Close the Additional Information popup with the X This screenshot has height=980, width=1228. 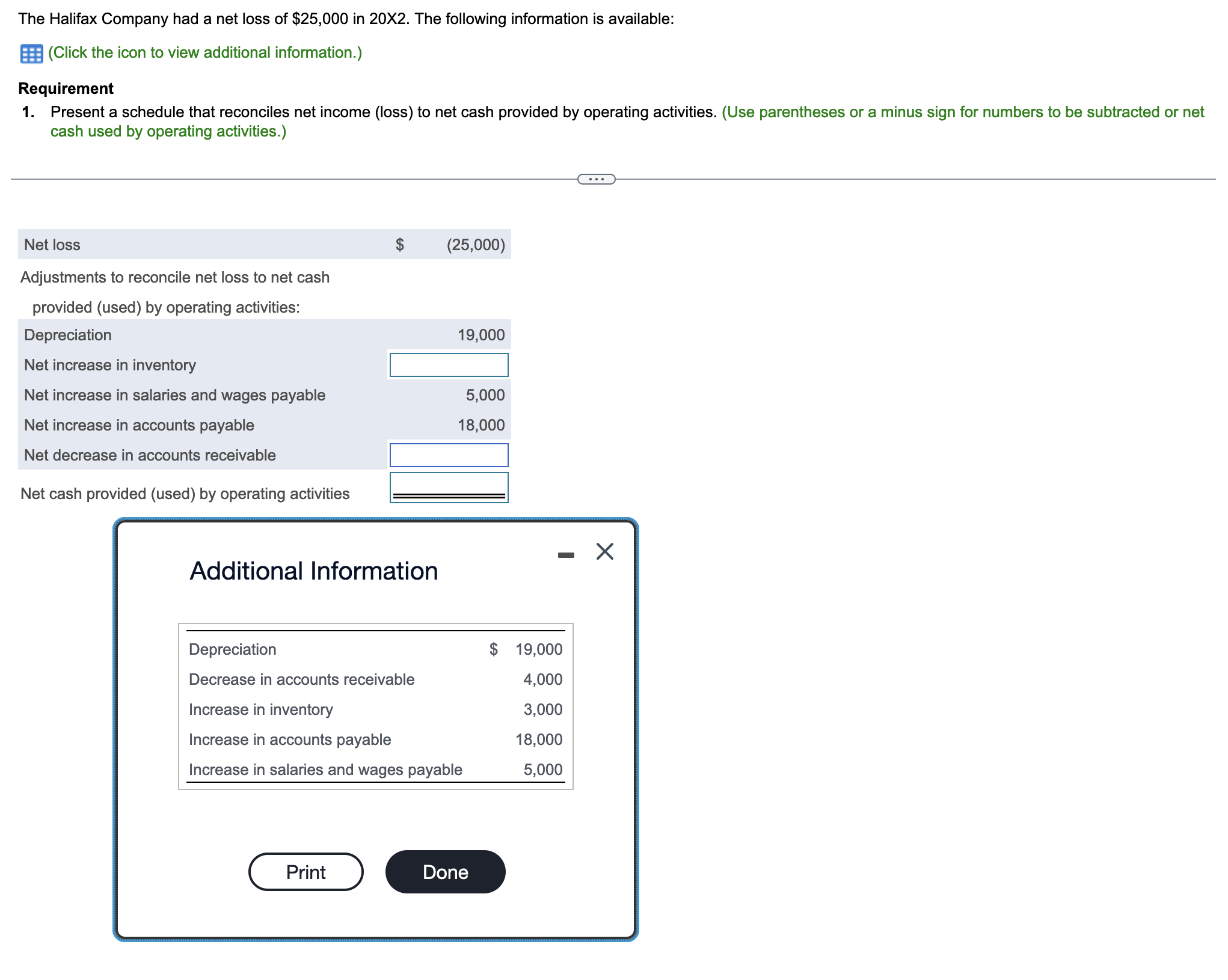pos(604,550)
